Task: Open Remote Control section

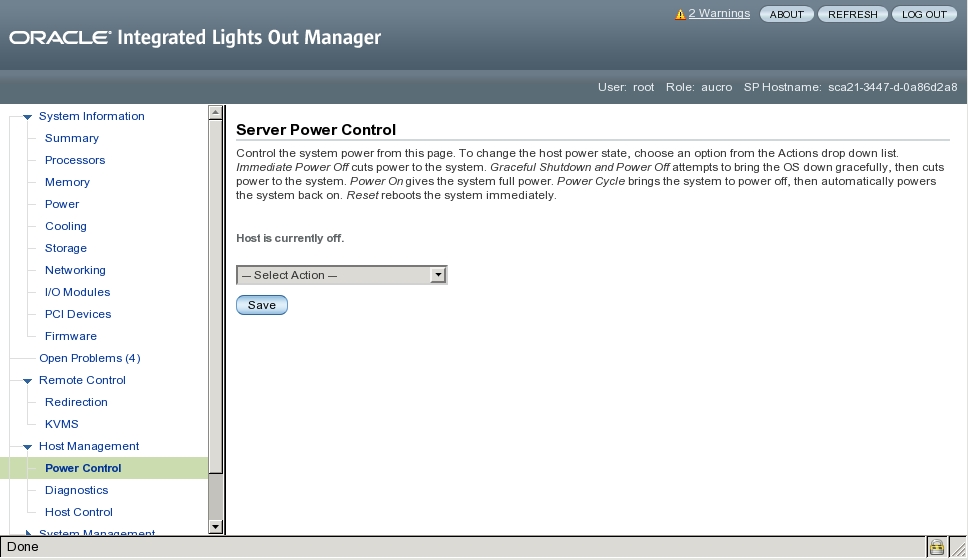Action: coord(82,380)
